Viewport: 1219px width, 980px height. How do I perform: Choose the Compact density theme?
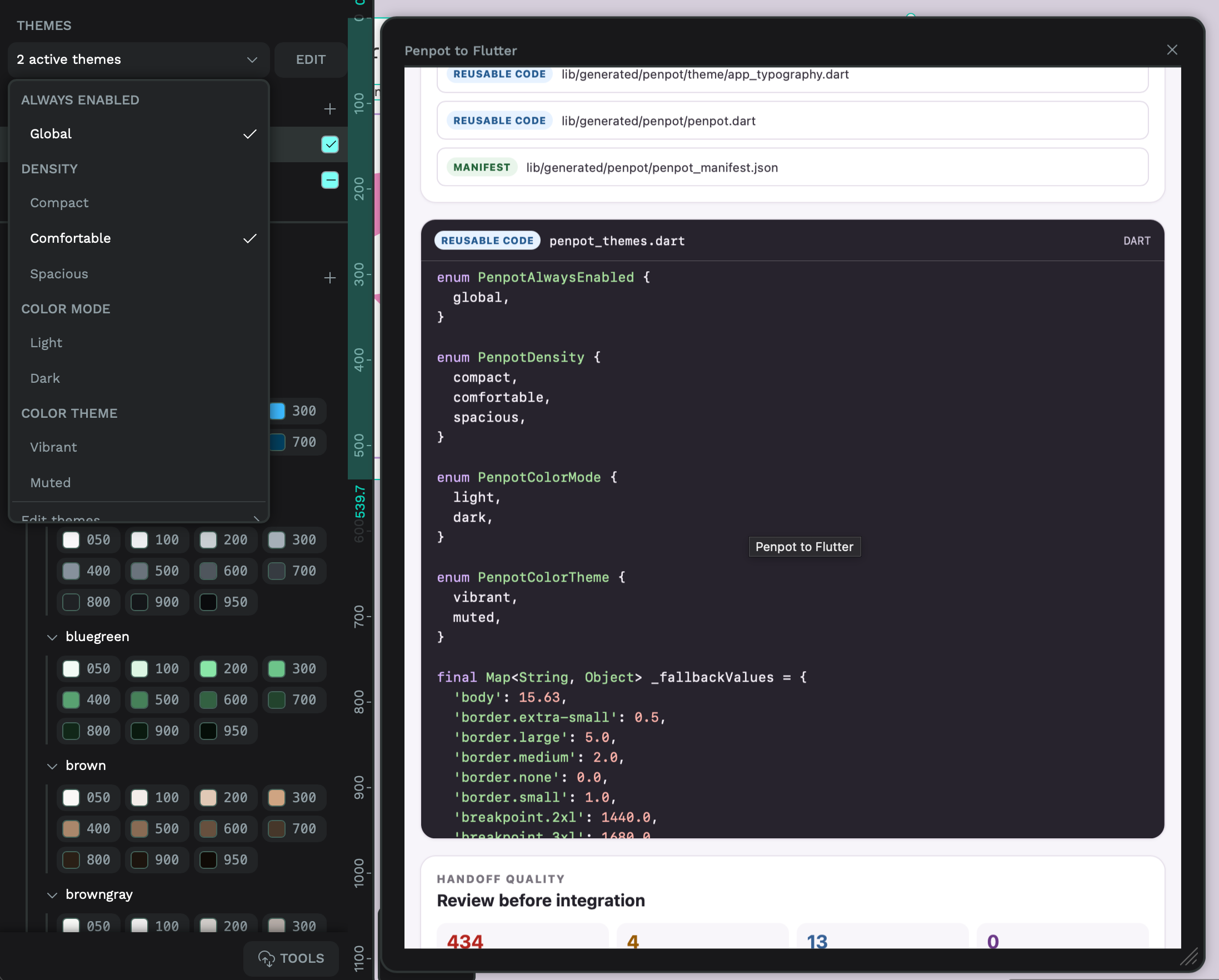click(x=138, y=202)
